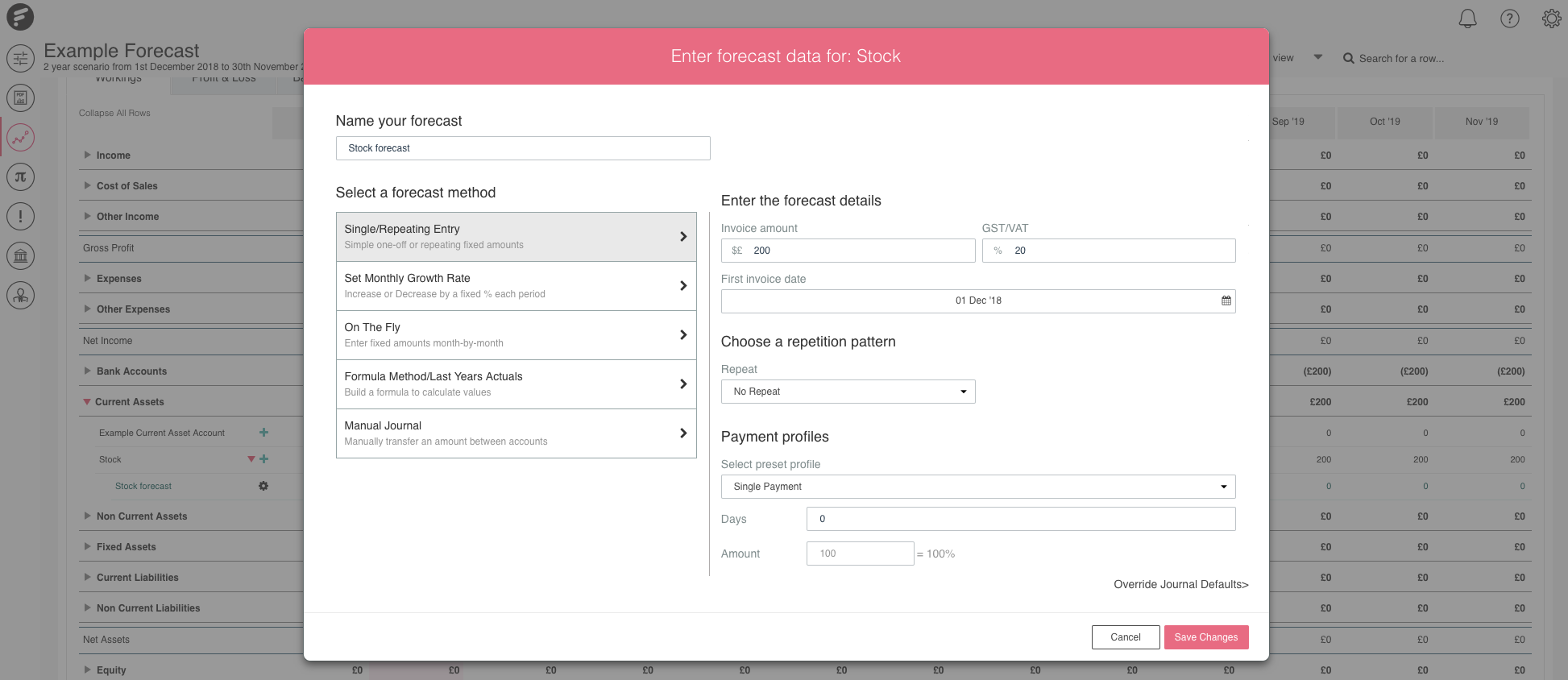Select Formula Method/Last Years Actuals
The width and height of the screenshot is (1568, 680).
coord(516,384)
